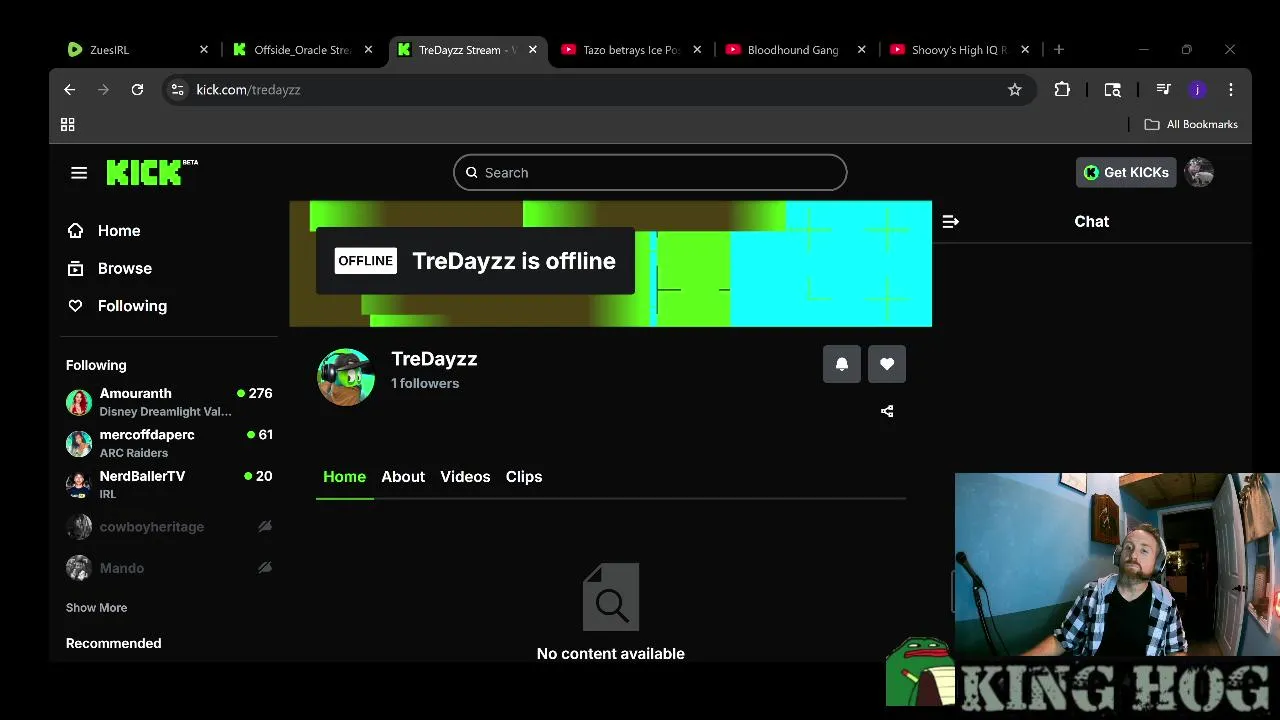Collapse the chat panel with the arrow icon
Screen dimensions: 1280x720
[951, 222]
